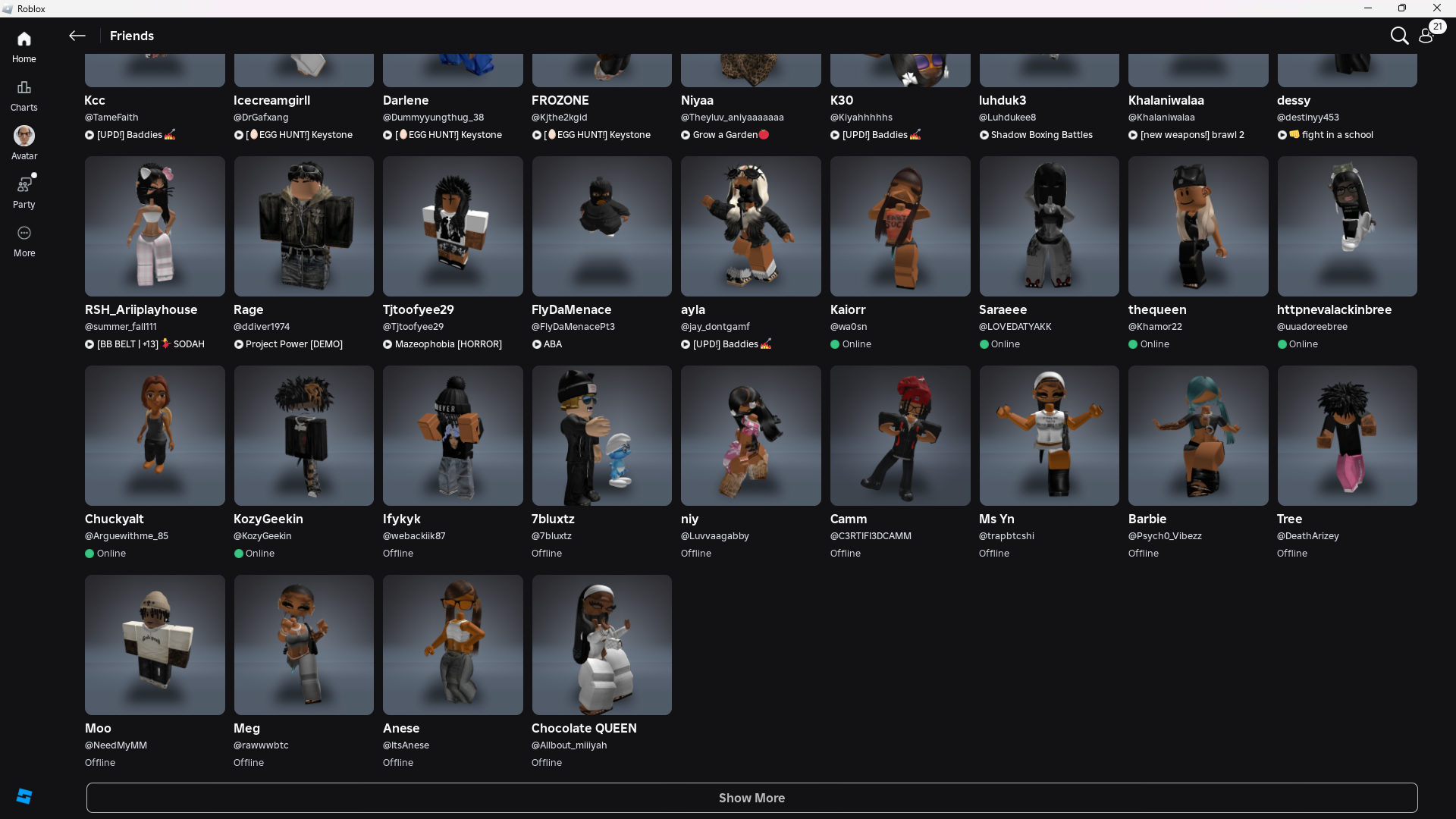Open Charts in the sidebar
The height and width of the screenshot is (819, 1456).
click(24, 95)
